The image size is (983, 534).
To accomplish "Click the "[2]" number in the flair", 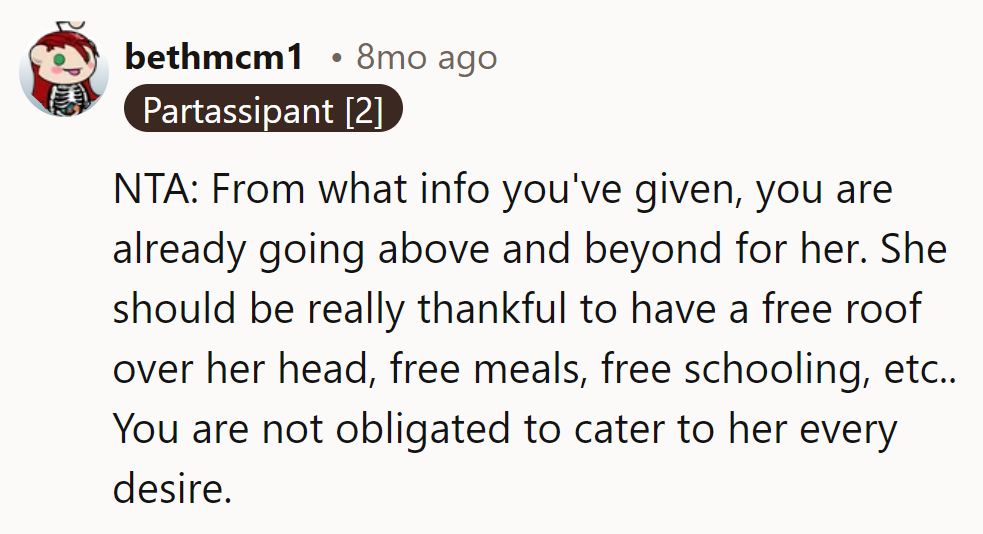I will (363, 110).
